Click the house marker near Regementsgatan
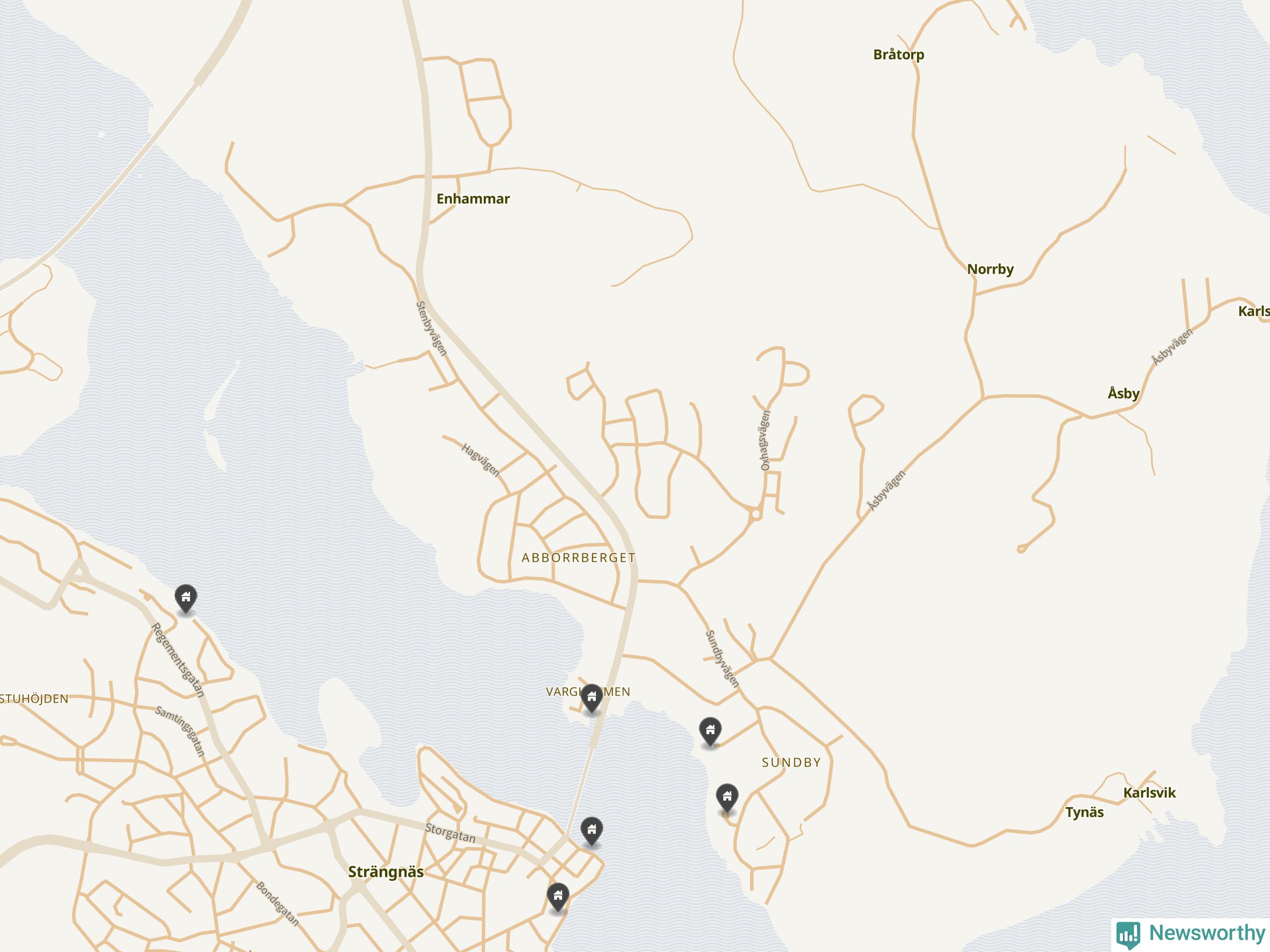The height and width of the screenshot is (952, 1270). click(186, 598)
